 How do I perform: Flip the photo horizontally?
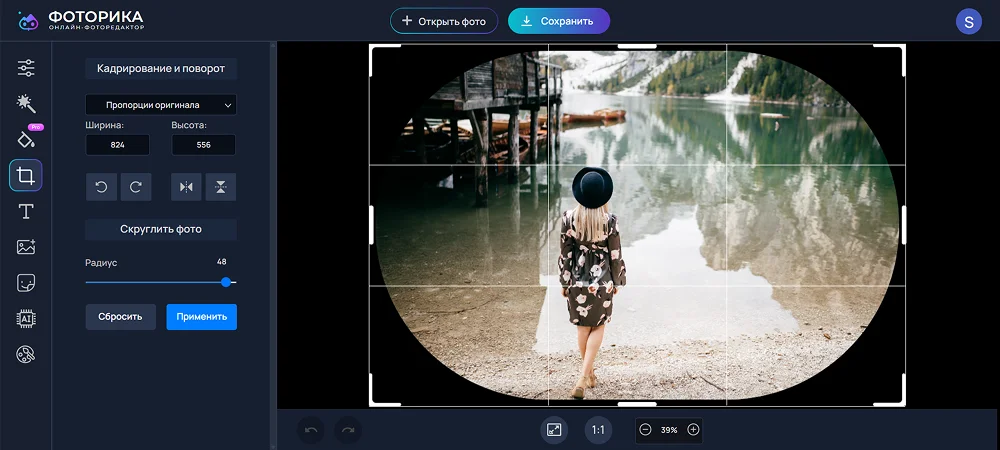pos(186,187)
